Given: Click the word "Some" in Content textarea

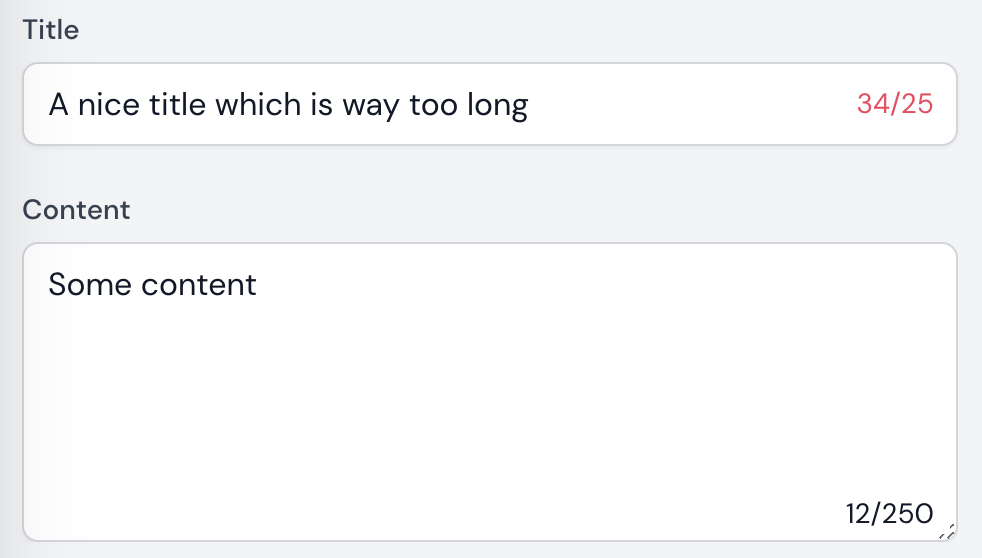Looking at the screenshot, I should [x=90, y=284].
